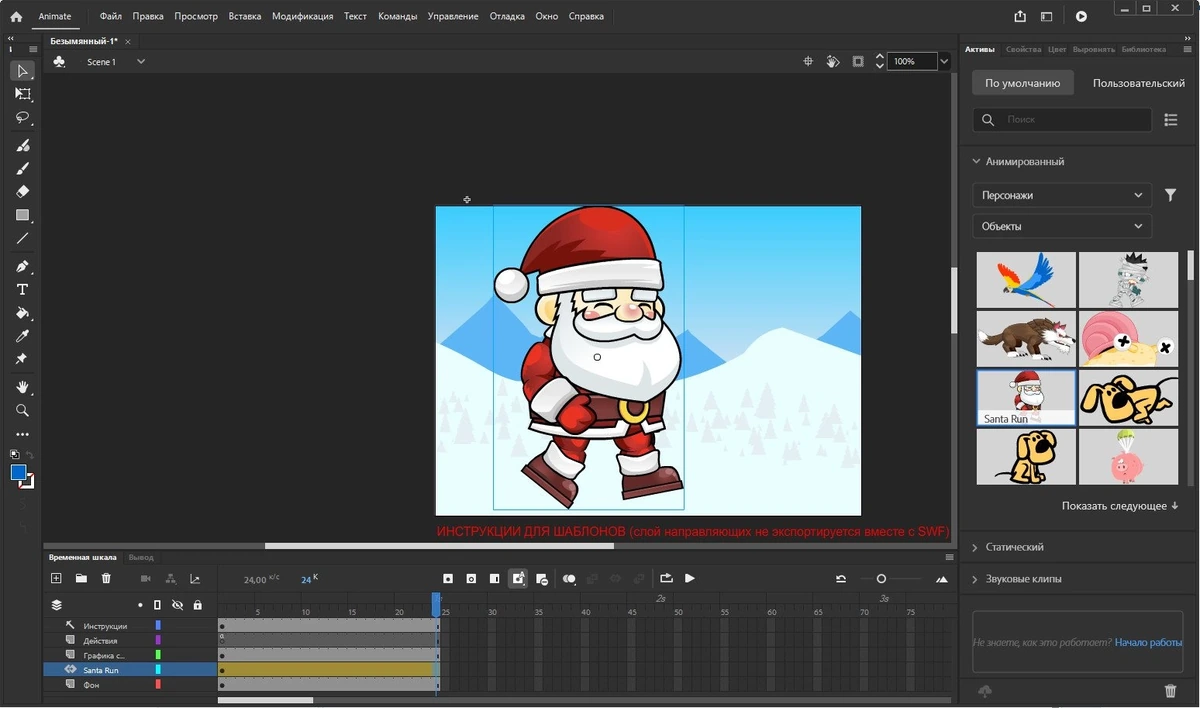This screenshot has width=1200, height=708.
Task: Click the По умолчанию button
Action: [x=1022, y=83]
